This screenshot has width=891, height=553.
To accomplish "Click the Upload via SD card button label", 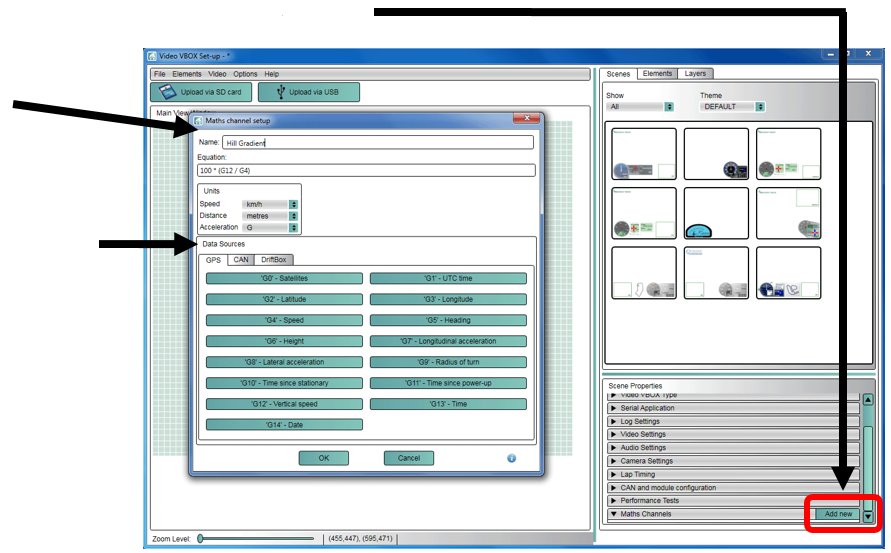I will [211, 92].
